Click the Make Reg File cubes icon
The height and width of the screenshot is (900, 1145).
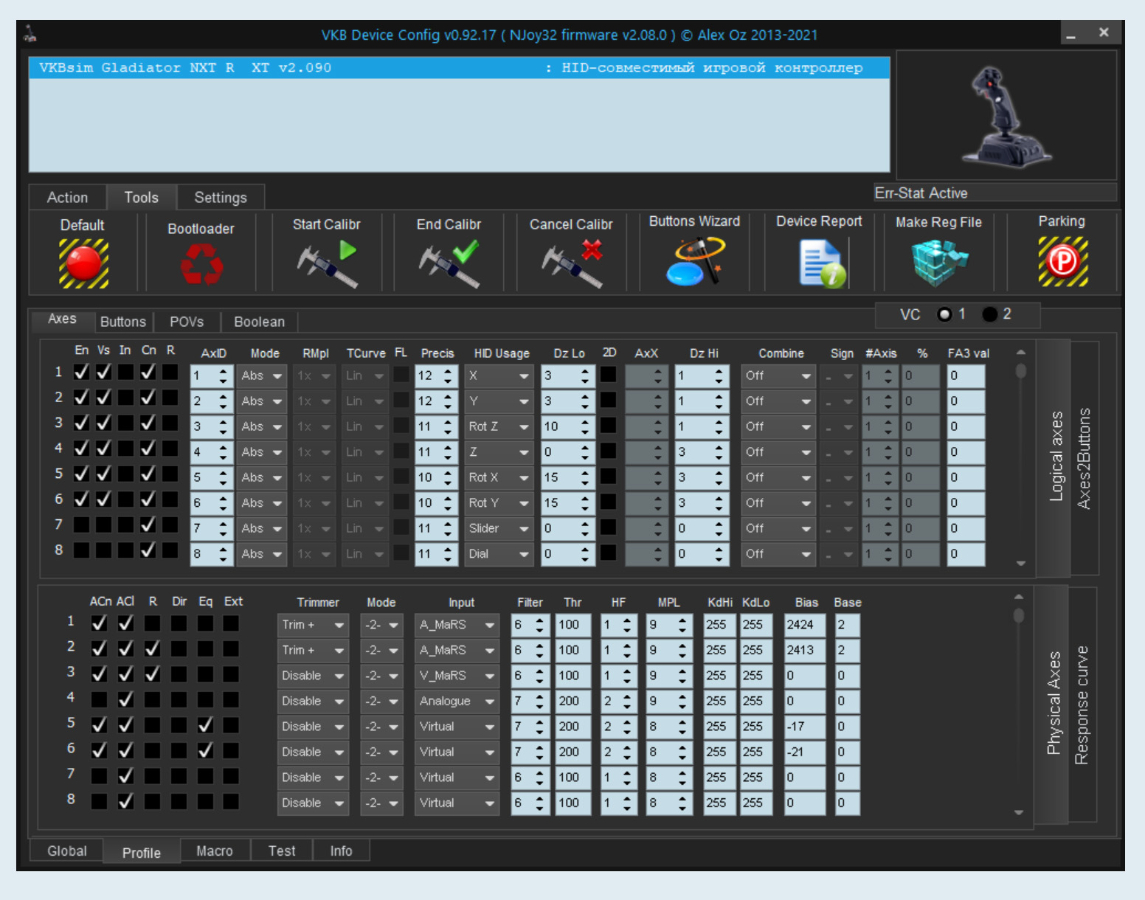pyautogui.click(x=938, y=262)
